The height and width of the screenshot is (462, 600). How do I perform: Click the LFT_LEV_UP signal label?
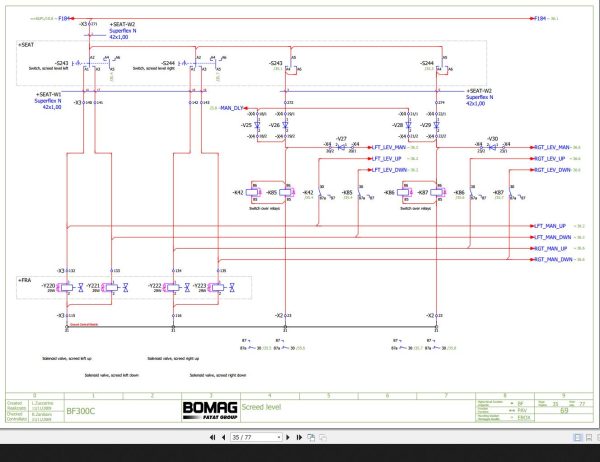(x=386, y=158)
